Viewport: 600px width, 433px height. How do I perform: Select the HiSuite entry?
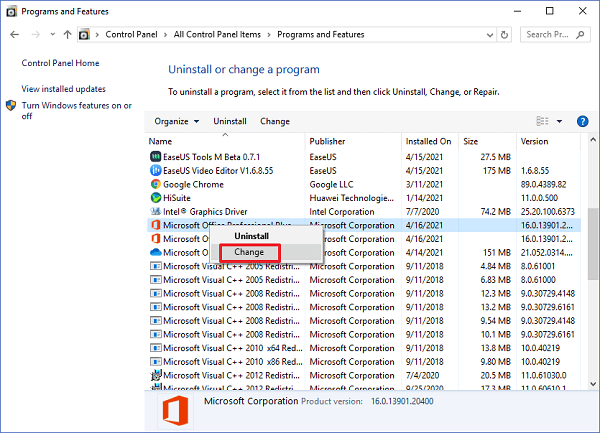point(364,198)
